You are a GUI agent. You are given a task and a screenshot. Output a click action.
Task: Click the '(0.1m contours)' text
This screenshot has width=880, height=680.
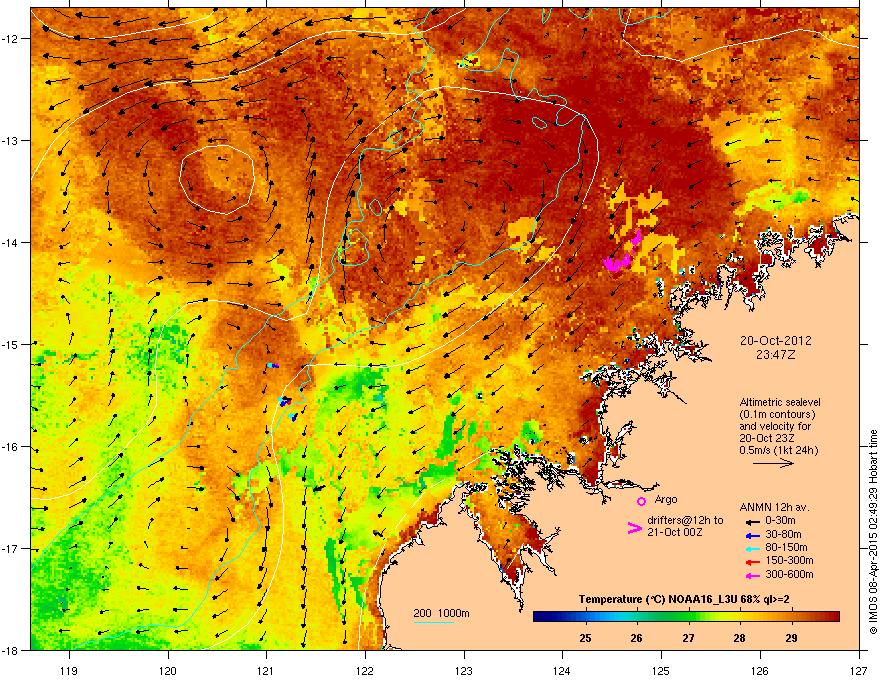[x=777, y=415]
